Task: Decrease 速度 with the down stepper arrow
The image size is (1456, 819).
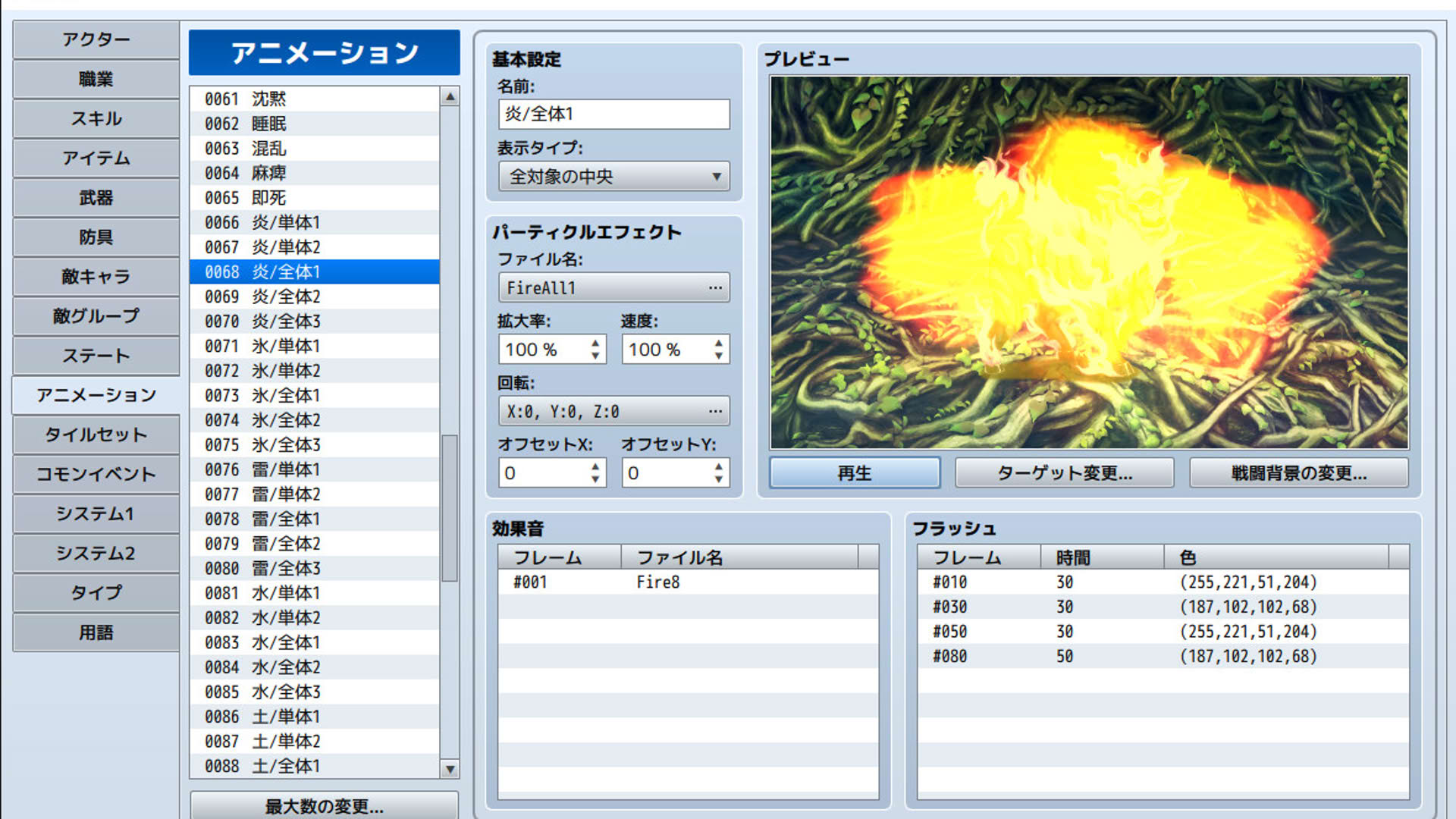Action: (x=718, y=356)
